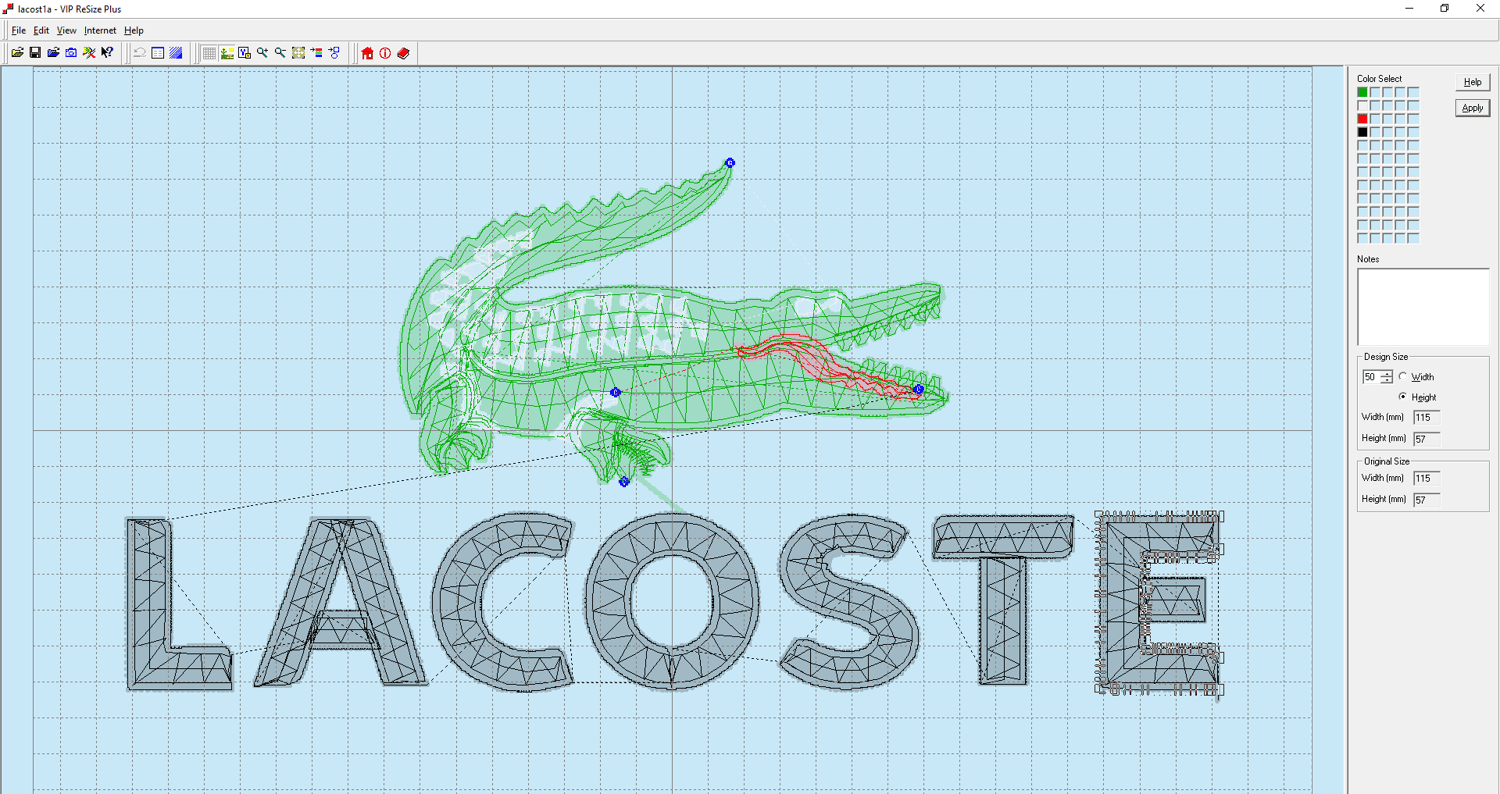Click the Design Size Height (mm) field
Viewport: 1500px width, 794px height.
click(x=1426, y=438)
